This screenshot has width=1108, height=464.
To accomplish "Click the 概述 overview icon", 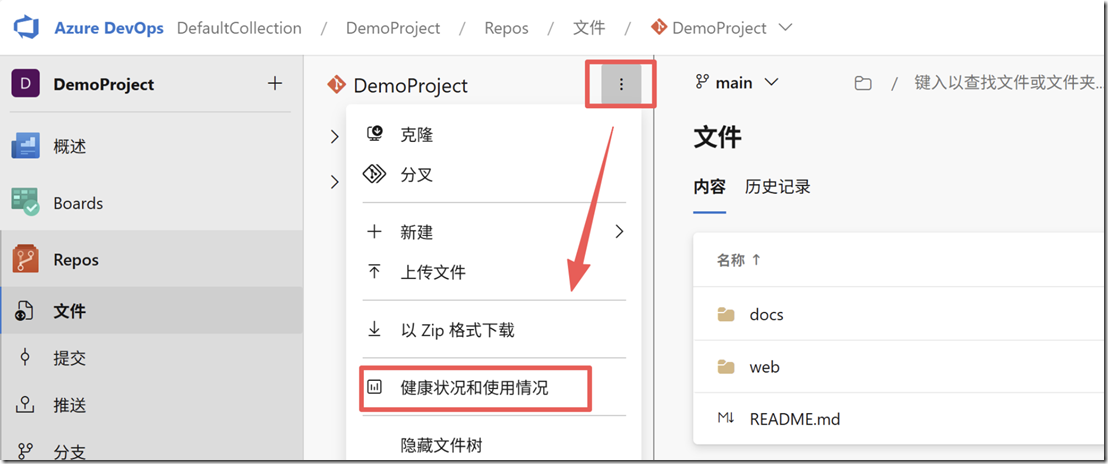I will [25, 146].
